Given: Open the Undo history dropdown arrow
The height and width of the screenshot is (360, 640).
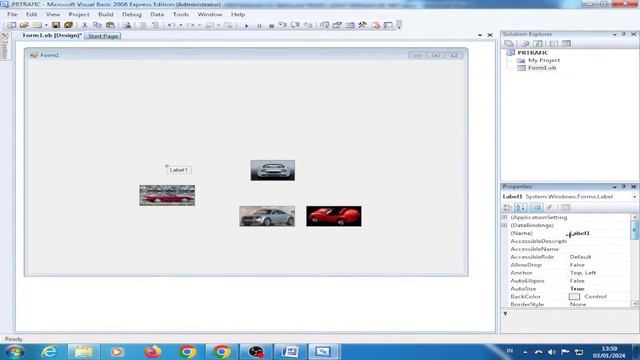Looking at the screenshot, I should click(x=180, y=25).
